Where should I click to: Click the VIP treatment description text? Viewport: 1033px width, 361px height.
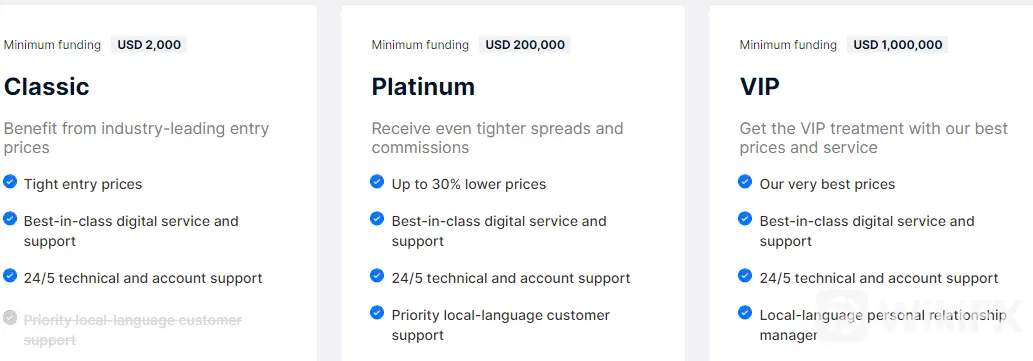[x=874, y=138]
